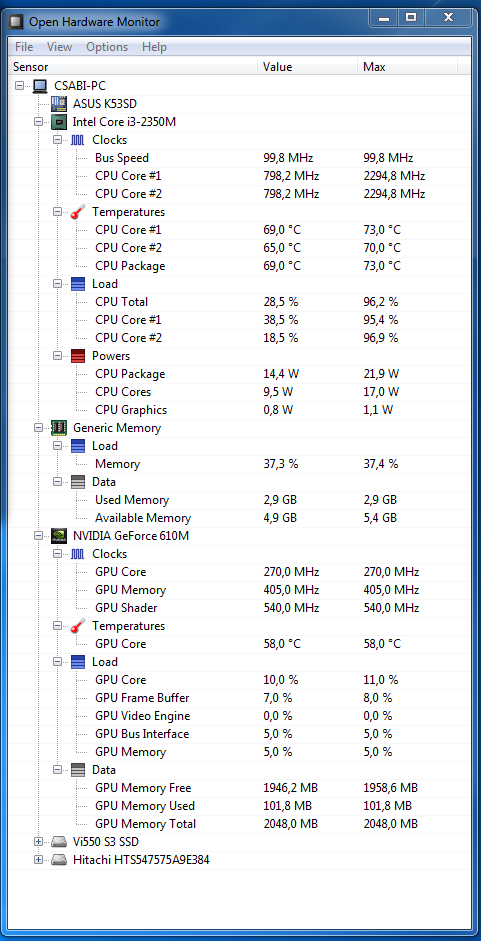This screenshot has height=941, width=481.
Task: Click the ASUS K53SD motherboard icon
Action: point(59,104)
